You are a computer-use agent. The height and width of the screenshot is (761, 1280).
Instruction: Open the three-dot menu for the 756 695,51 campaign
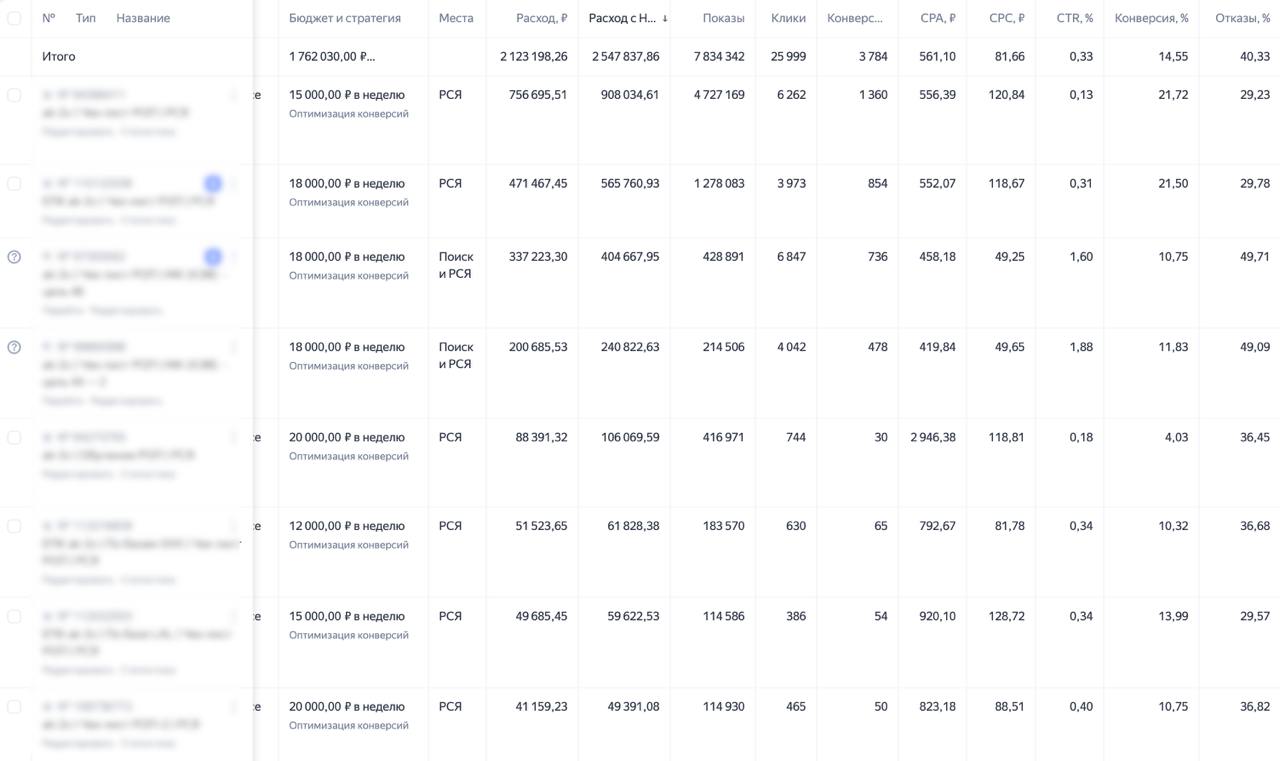pos(234,95)
